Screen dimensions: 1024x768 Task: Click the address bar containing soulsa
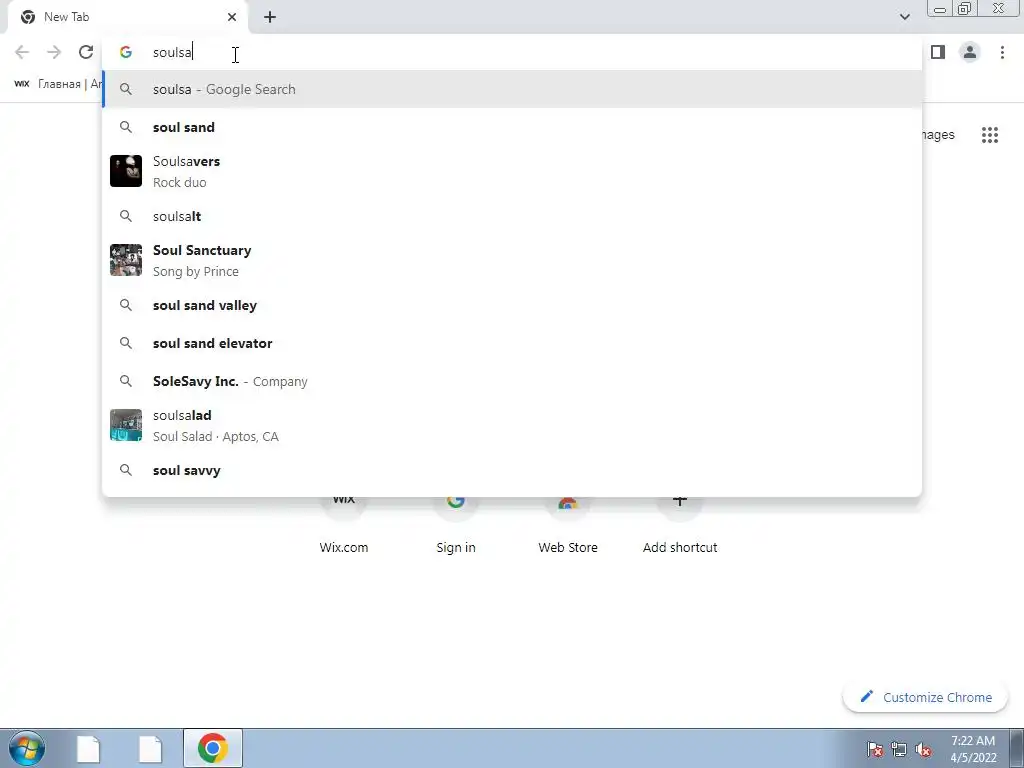point(512,52)
